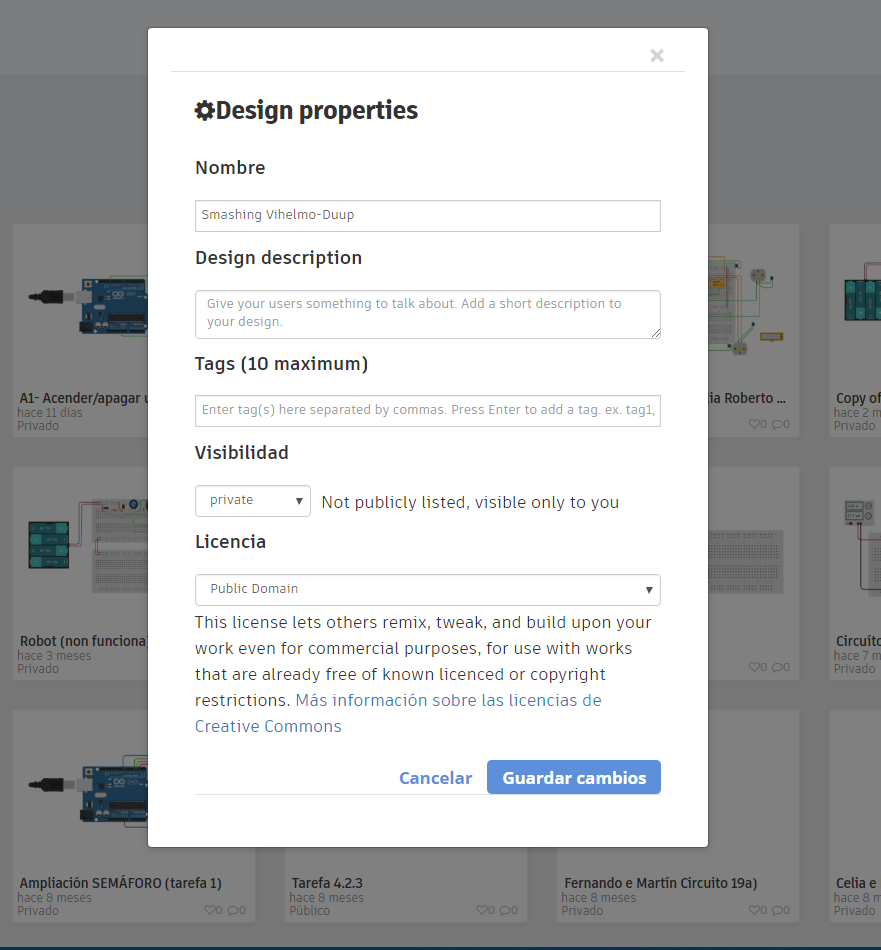
Task: Grab the description box resize handle
Action: (x=655, y=333)
